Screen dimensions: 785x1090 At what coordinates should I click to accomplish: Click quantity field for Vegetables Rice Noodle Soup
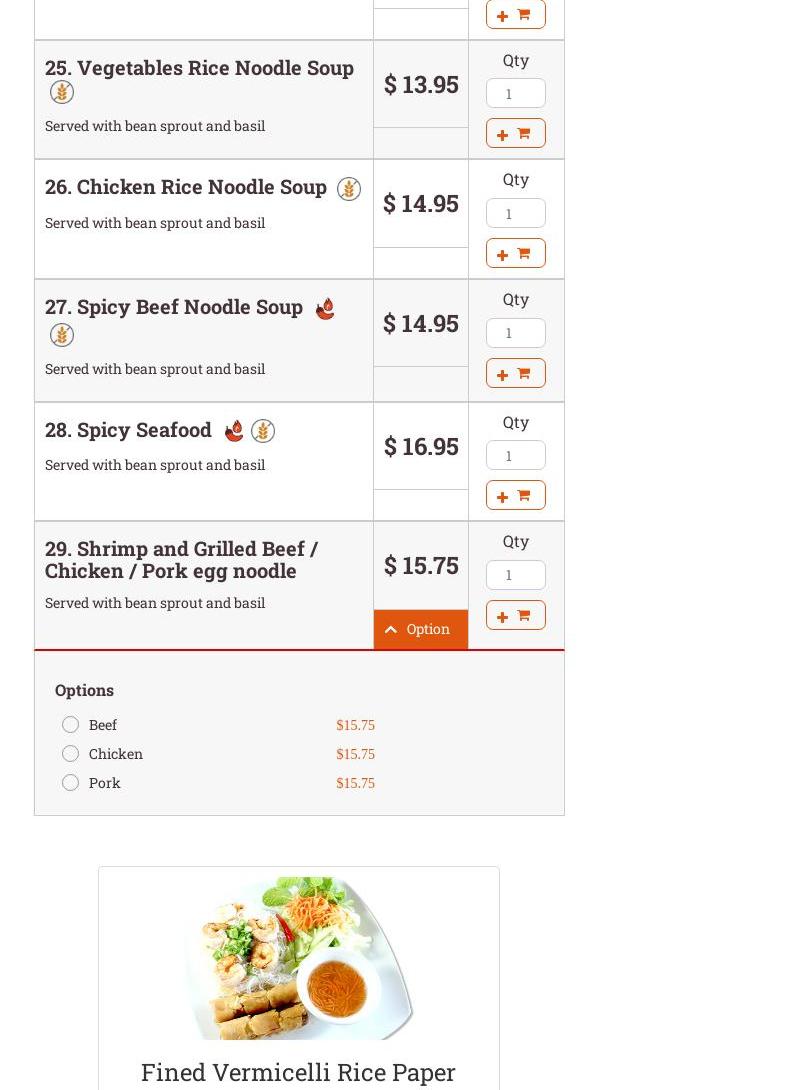point(515,93)
